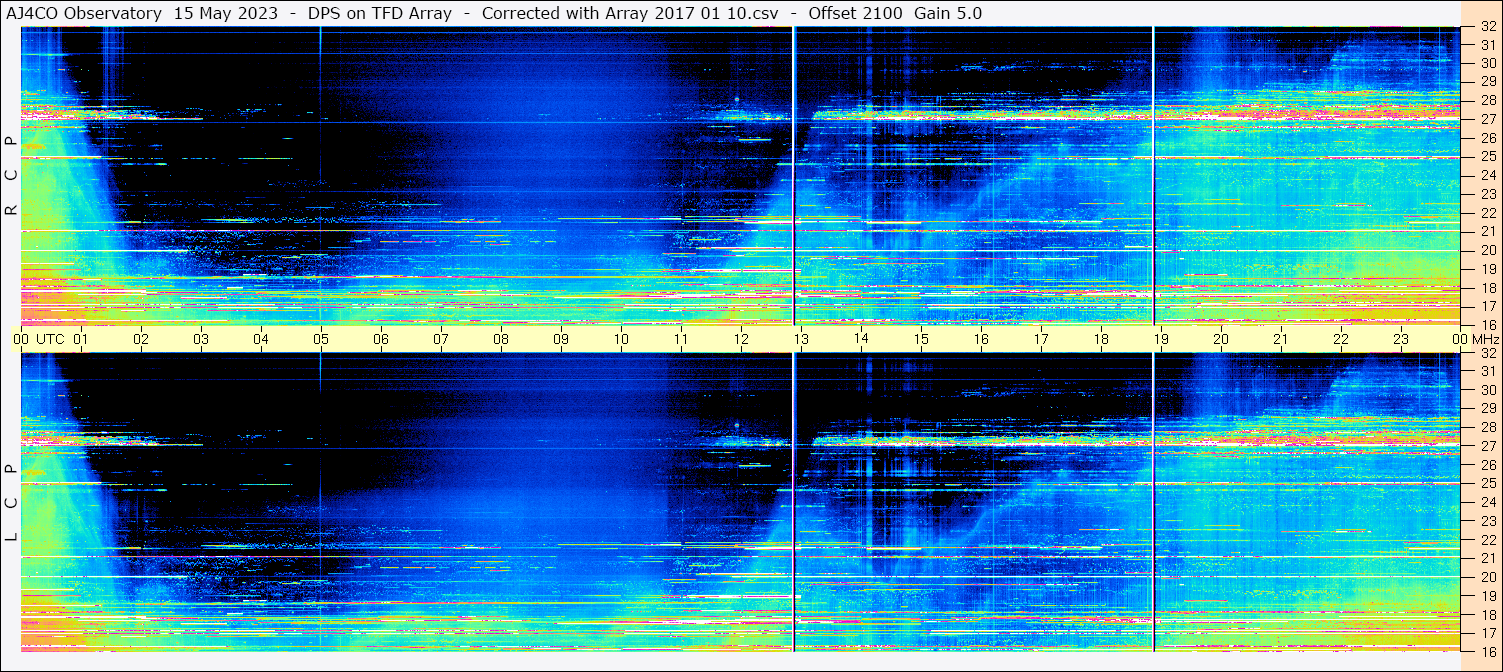
Task: Click the 15 May 2023 date in header
Action: 225,13
